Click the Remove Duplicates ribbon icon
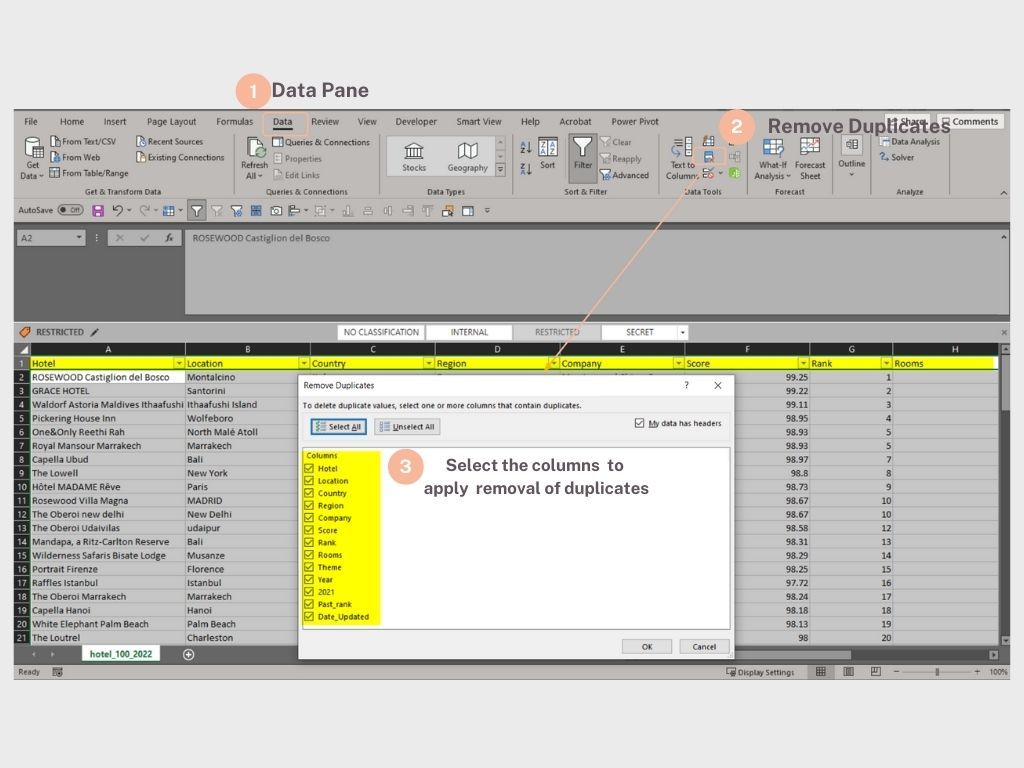The image size is (1024, 768). click(709, 157)
